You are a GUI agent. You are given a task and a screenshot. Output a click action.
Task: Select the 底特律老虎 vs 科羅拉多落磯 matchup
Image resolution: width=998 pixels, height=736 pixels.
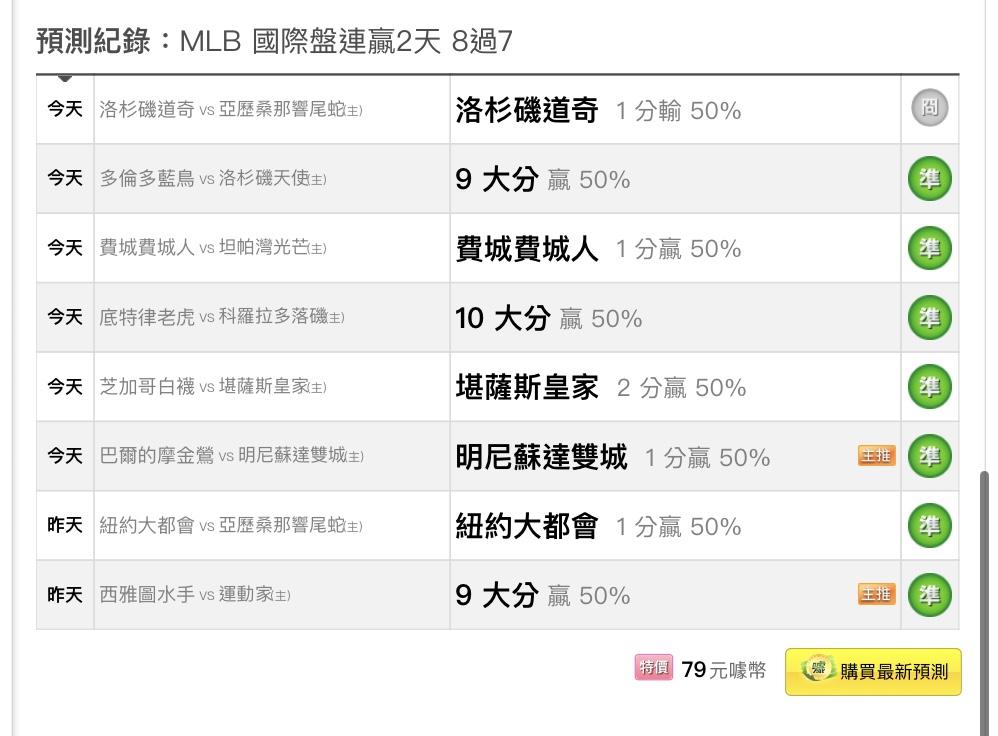coord(221,317)
